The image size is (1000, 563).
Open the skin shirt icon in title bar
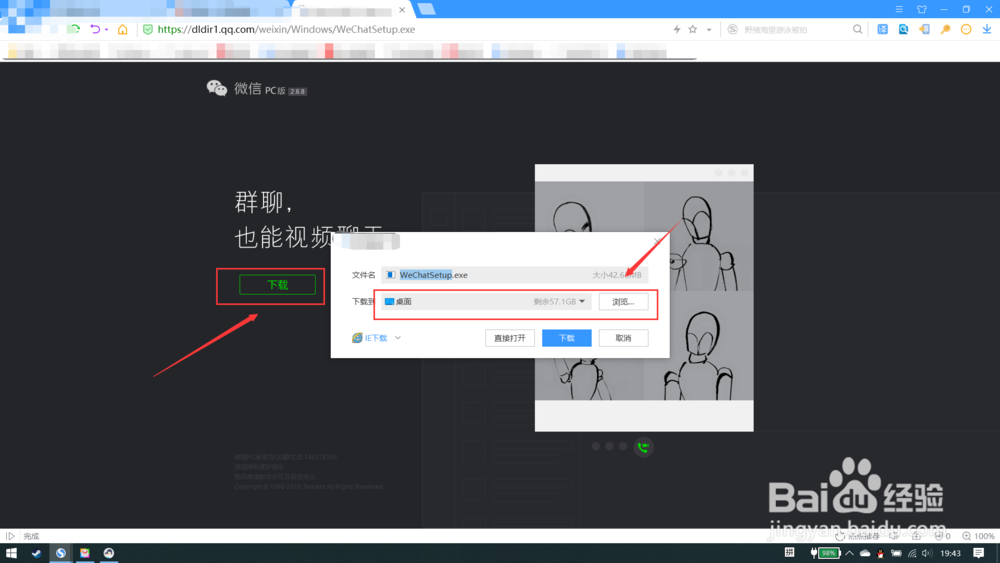point(922,9)
